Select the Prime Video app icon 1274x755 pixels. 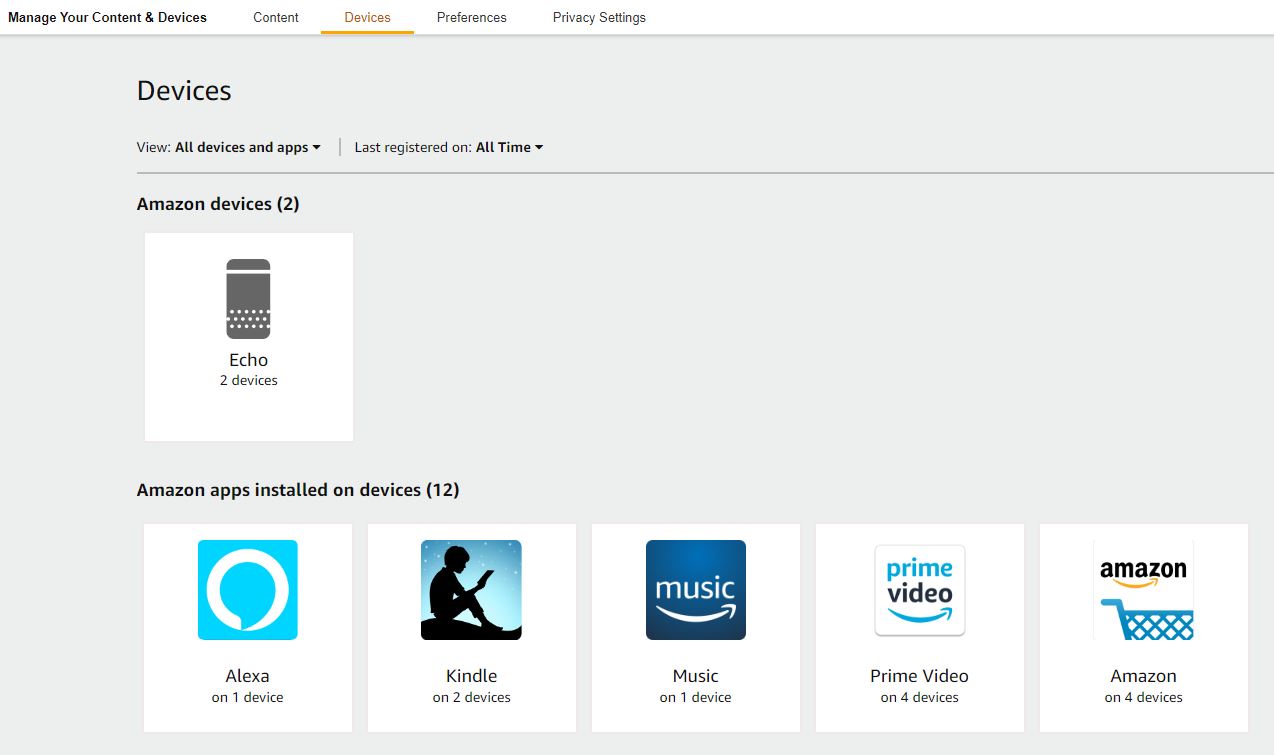pyautogui.click(x=919, y=590)
